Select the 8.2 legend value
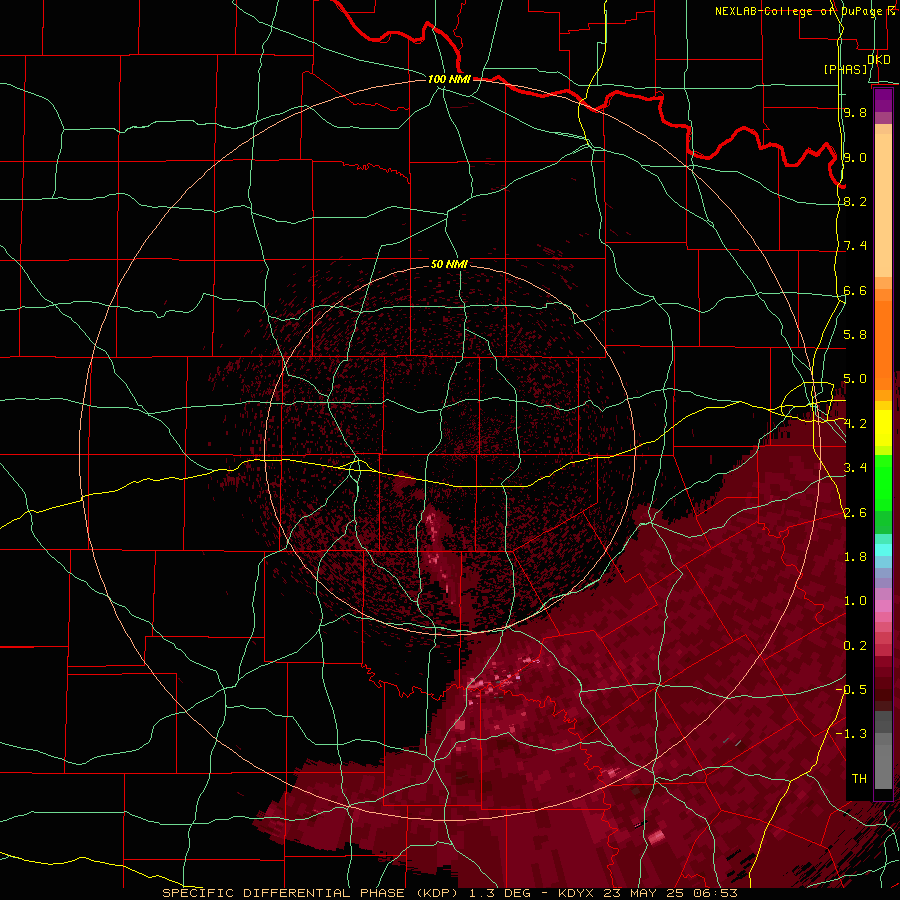900x900 pixels. pos(855,201)
